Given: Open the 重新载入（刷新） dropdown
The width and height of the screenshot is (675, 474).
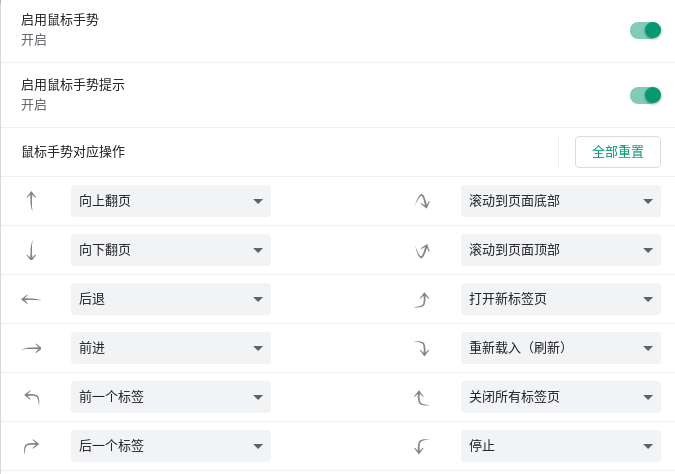Looking at the screenshot, I should pos(560,348).
